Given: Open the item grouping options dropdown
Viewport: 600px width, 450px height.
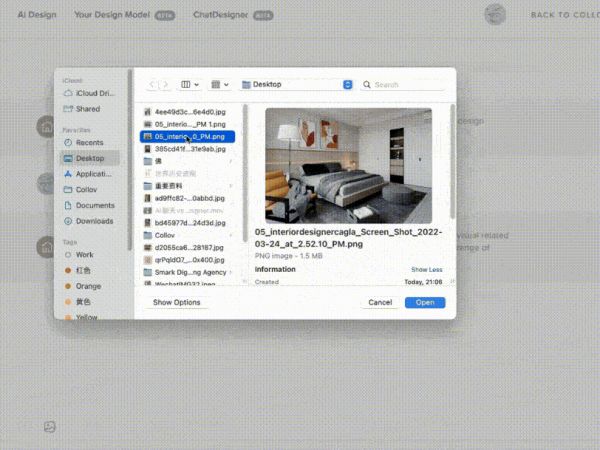Looking at the screenshot, I should [221, 85].
